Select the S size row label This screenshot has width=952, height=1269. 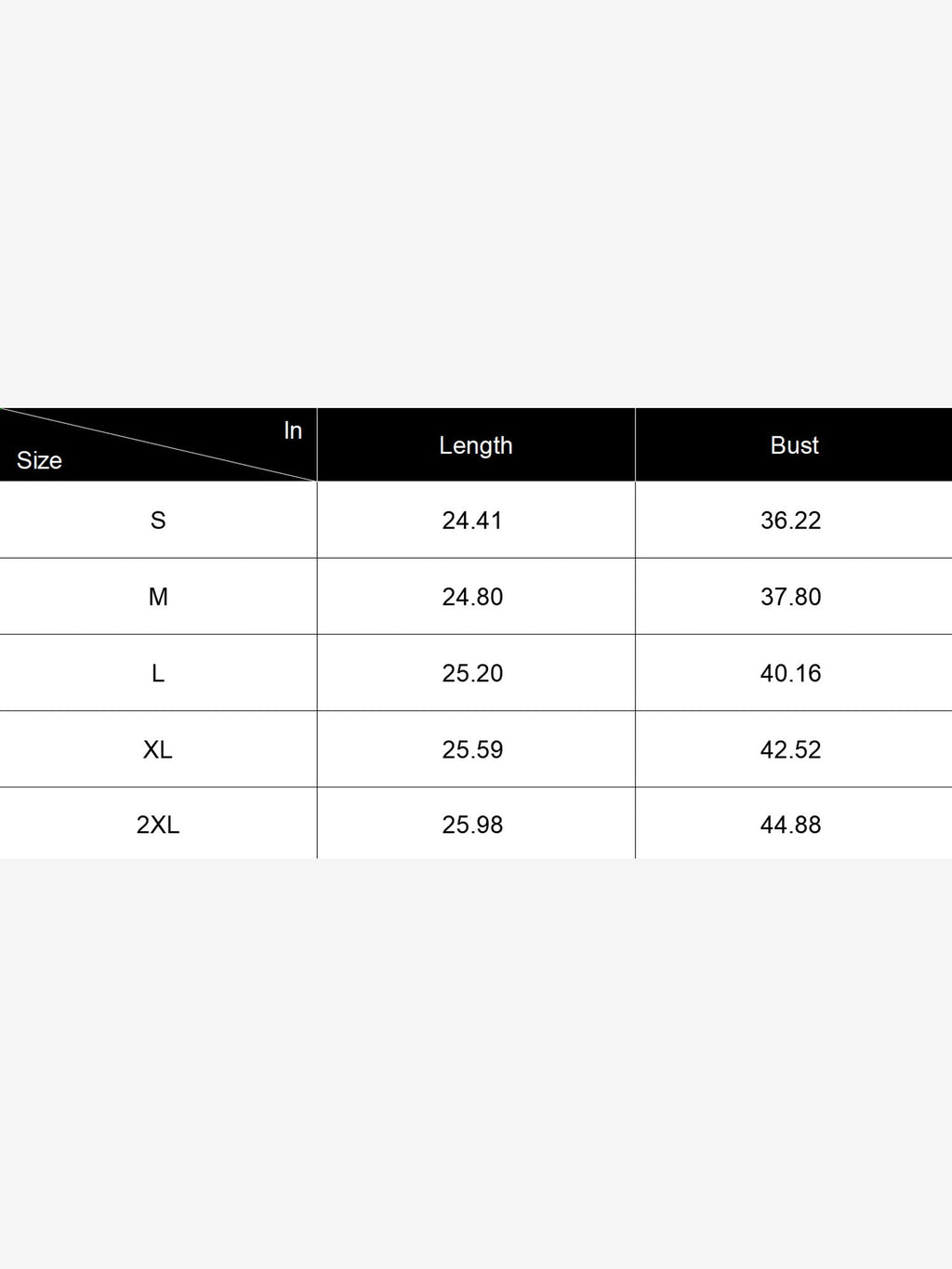[158, 521]
